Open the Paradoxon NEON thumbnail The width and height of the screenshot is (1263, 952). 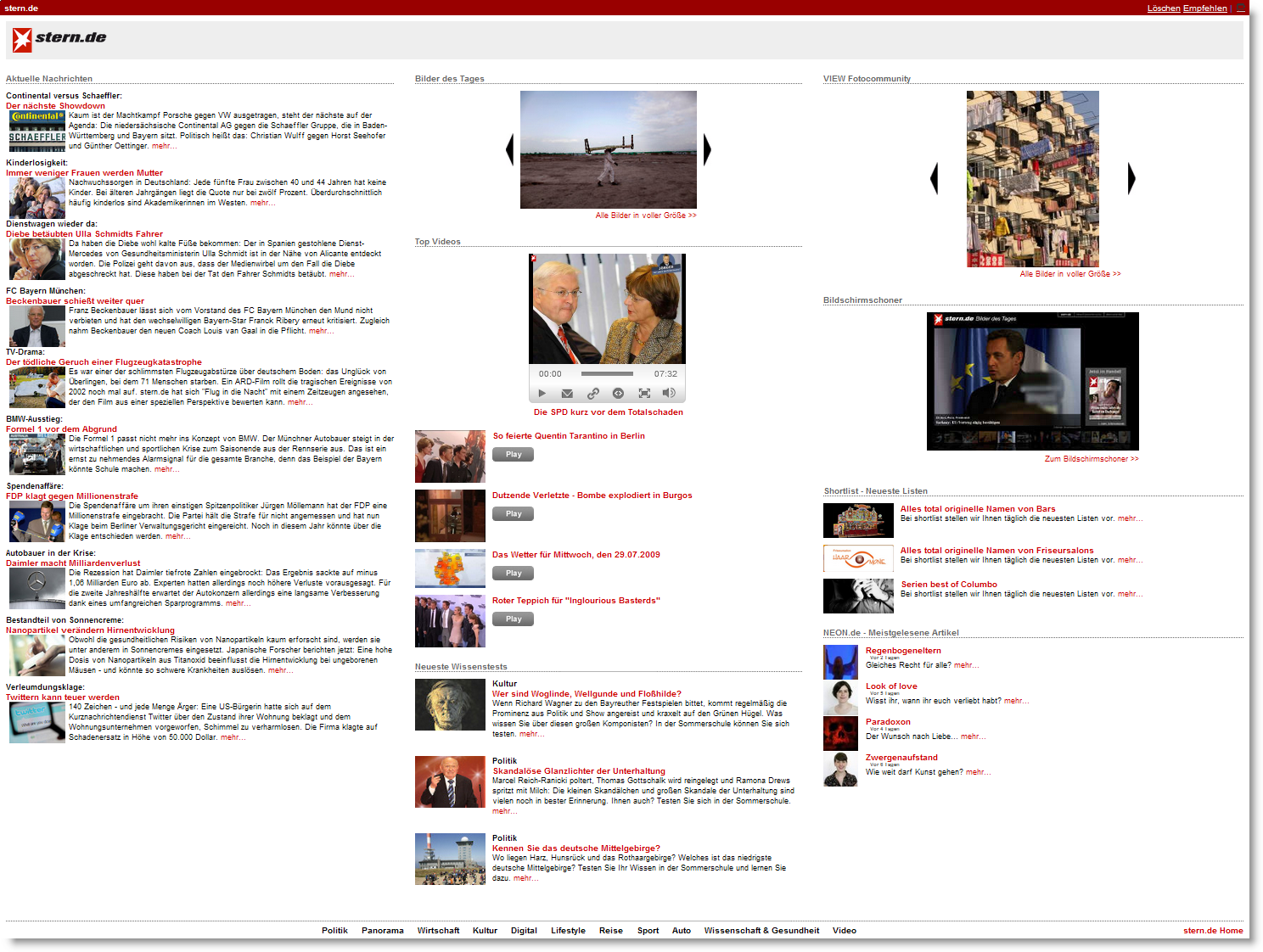(x=840, y=734)
